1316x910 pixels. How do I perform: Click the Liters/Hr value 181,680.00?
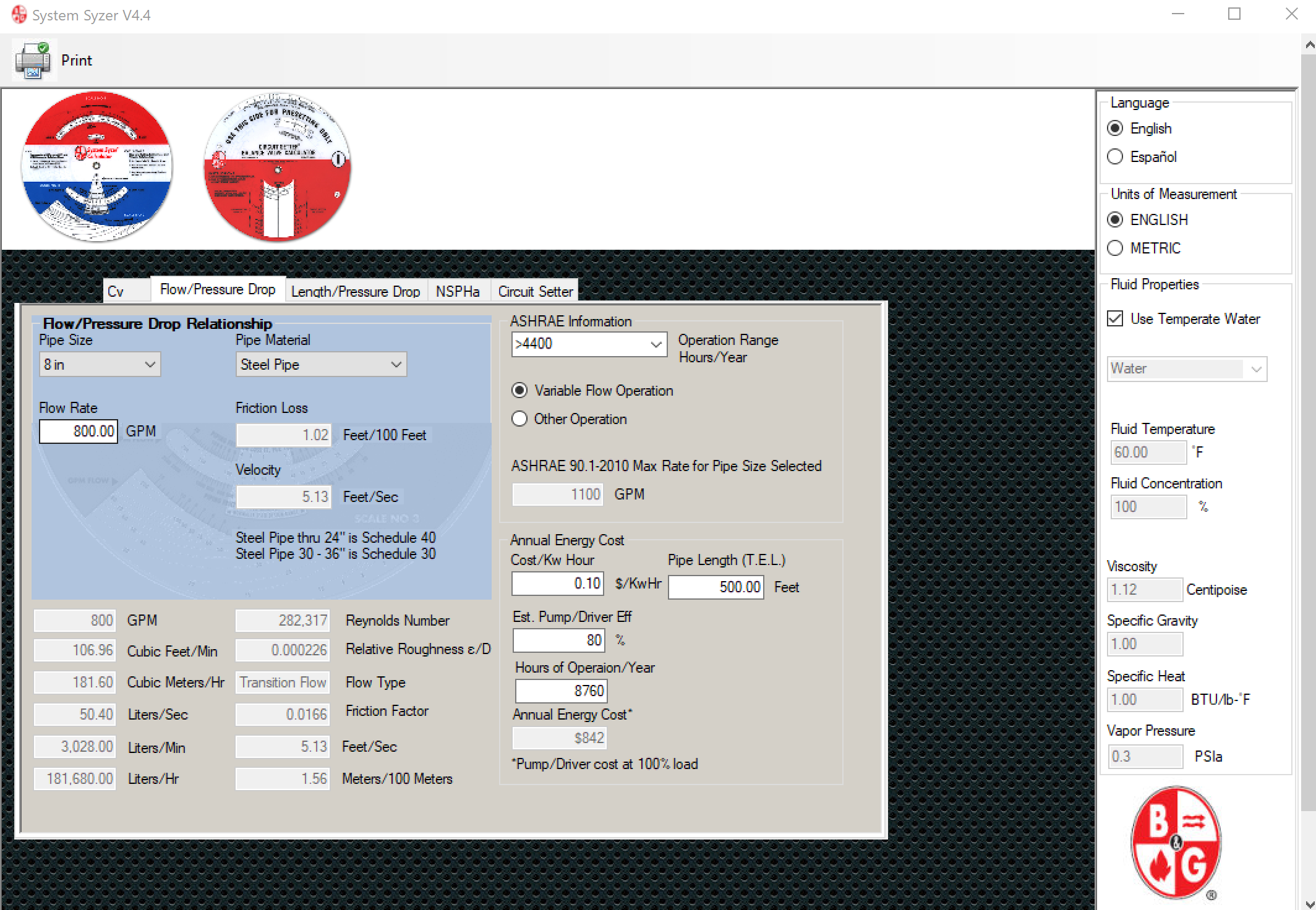coord(75,778)
